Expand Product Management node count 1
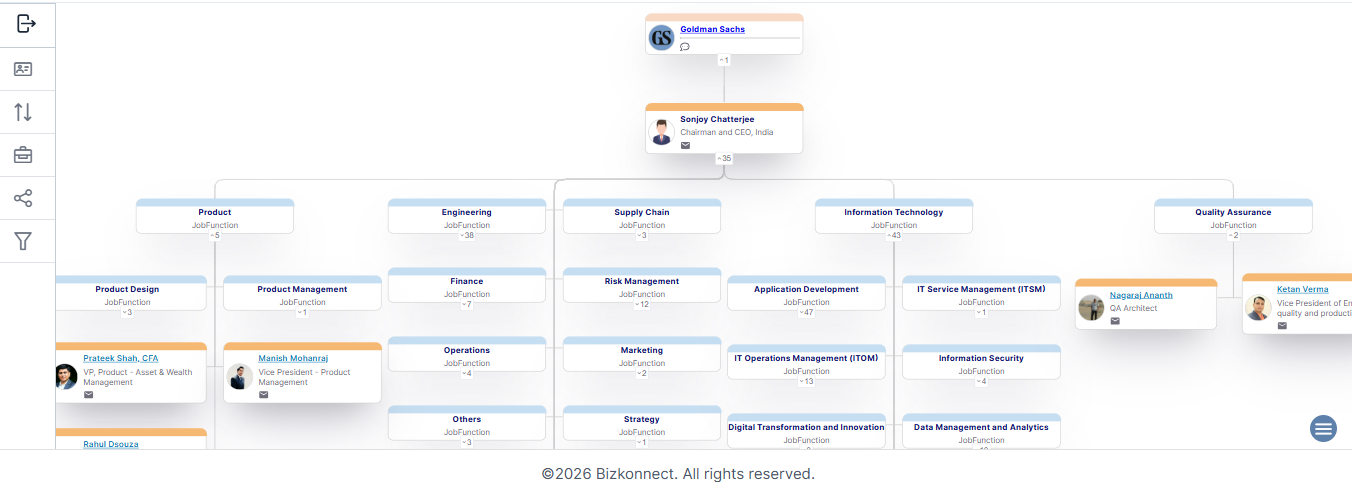1352x482 pixels. coord(302,312)
